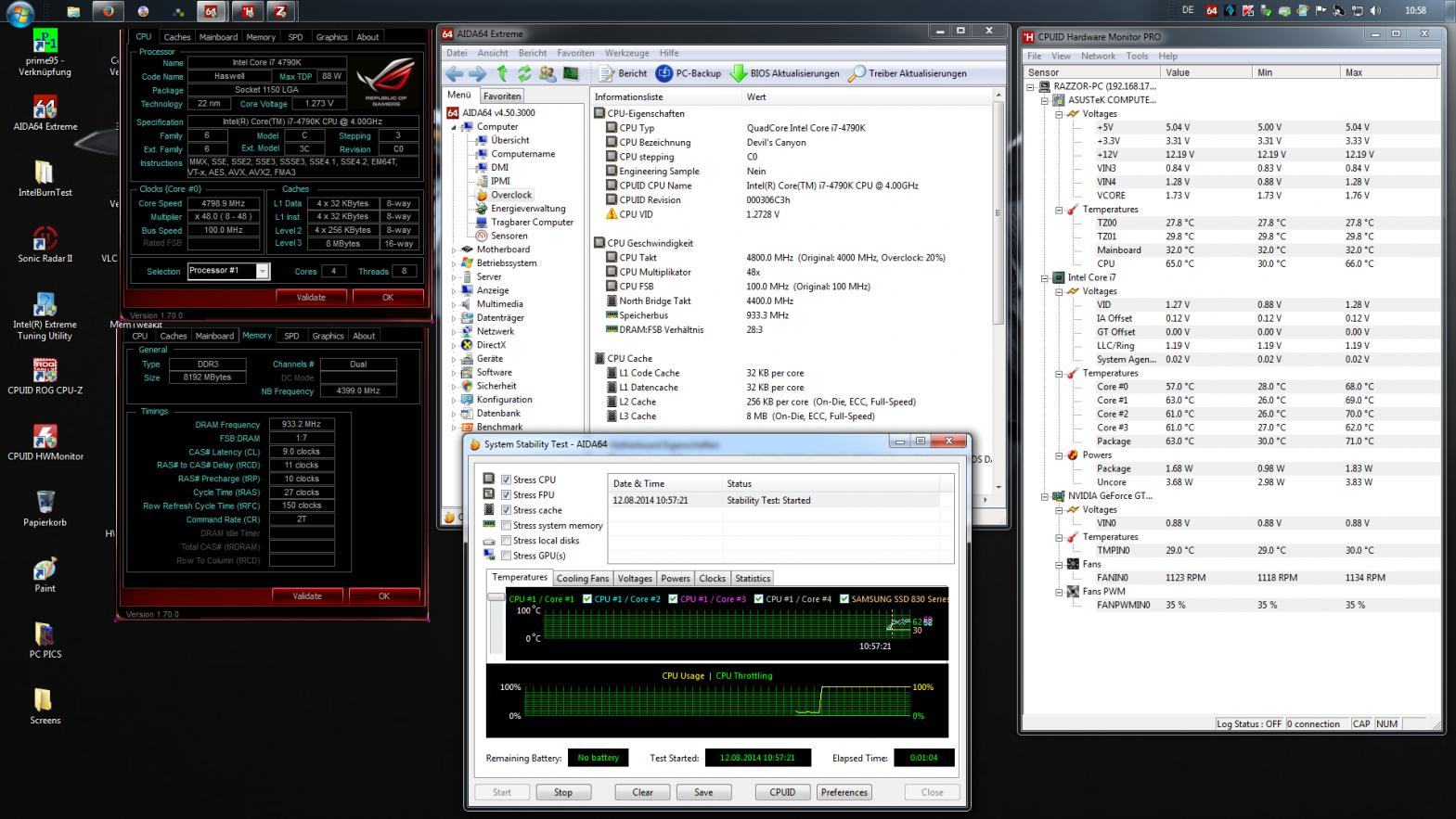Click the AIDA64 forward navigation arrow
The width and height of the screenshot is (1456, 819).
pos(477,73)
